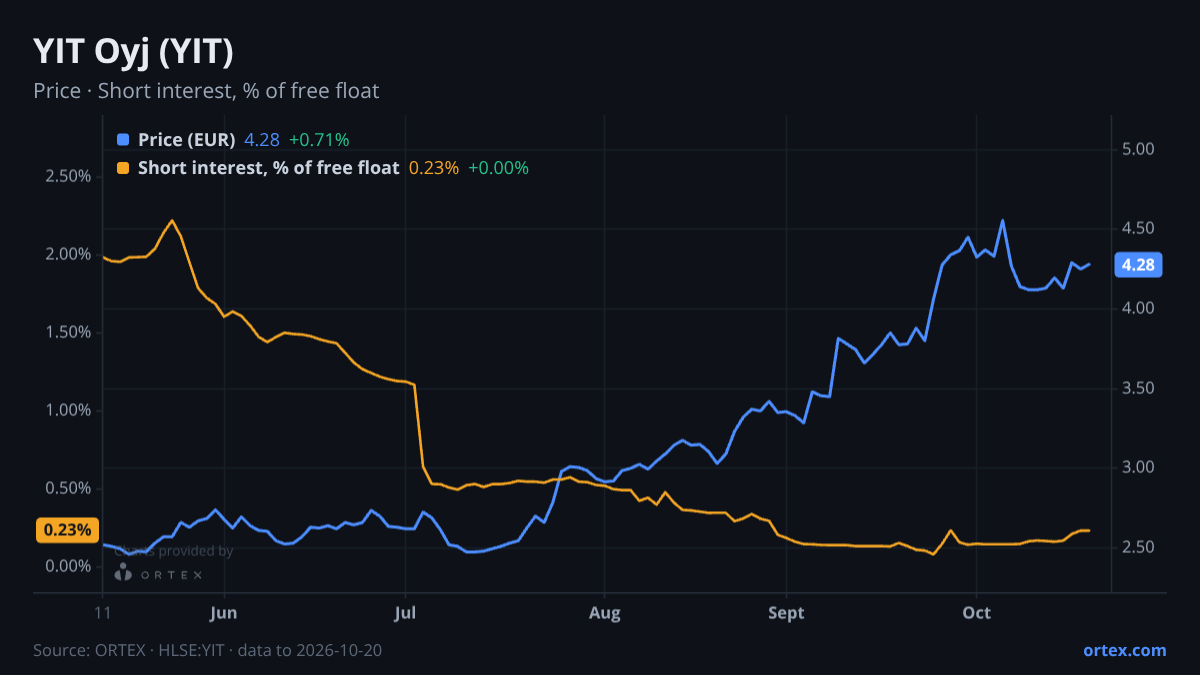The image size is (1200, 675).
Task: Click the Aug x-axis label
Action: click(x=604, y=612)
